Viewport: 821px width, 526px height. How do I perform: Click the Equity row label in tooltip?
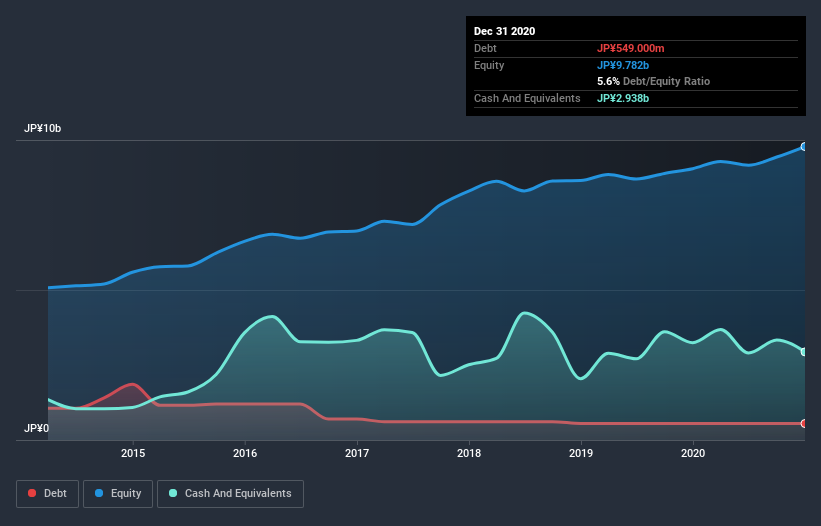pyautogui.click(x=489, y=65)
